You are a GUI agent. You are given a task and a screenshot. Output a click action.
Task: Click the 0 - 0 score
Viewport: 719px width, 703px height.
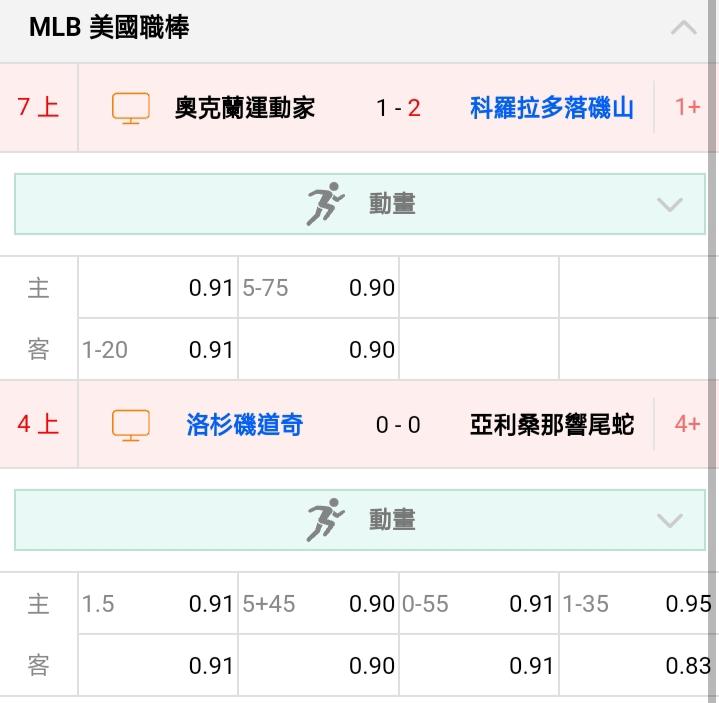point(398,425)
